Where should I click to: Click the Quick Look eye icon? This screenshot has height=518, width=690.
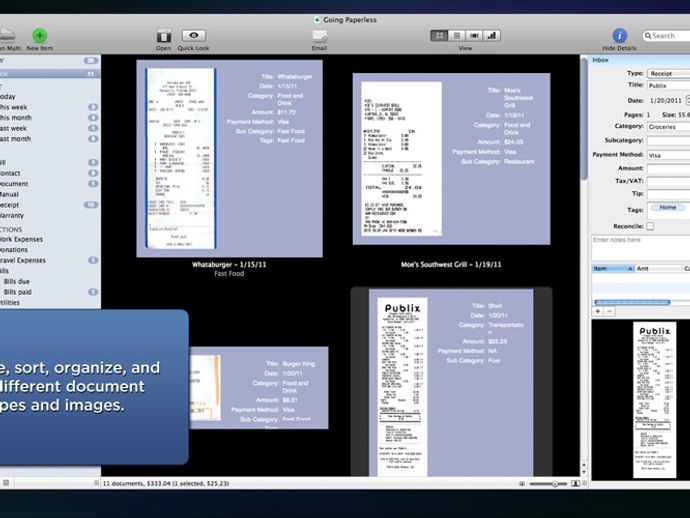[x=194, y=35]
